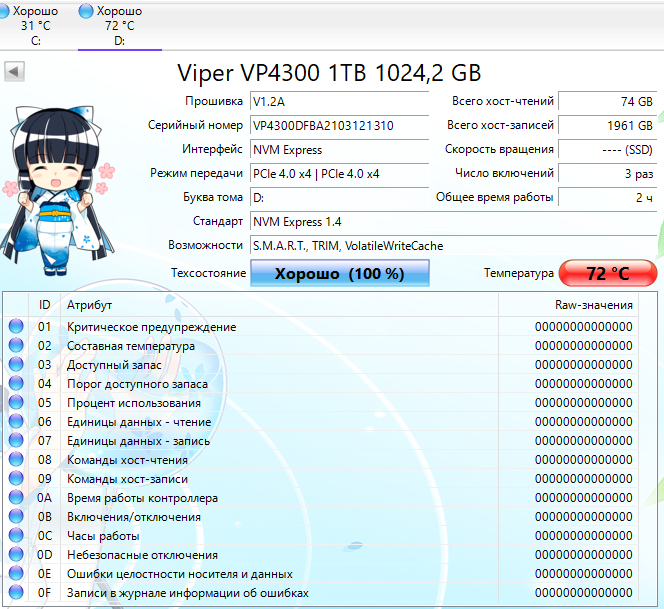The image size is (664, 609).
Task: Click the Атрибут column header
Action: pyautogui.click(x=279, y=305)
